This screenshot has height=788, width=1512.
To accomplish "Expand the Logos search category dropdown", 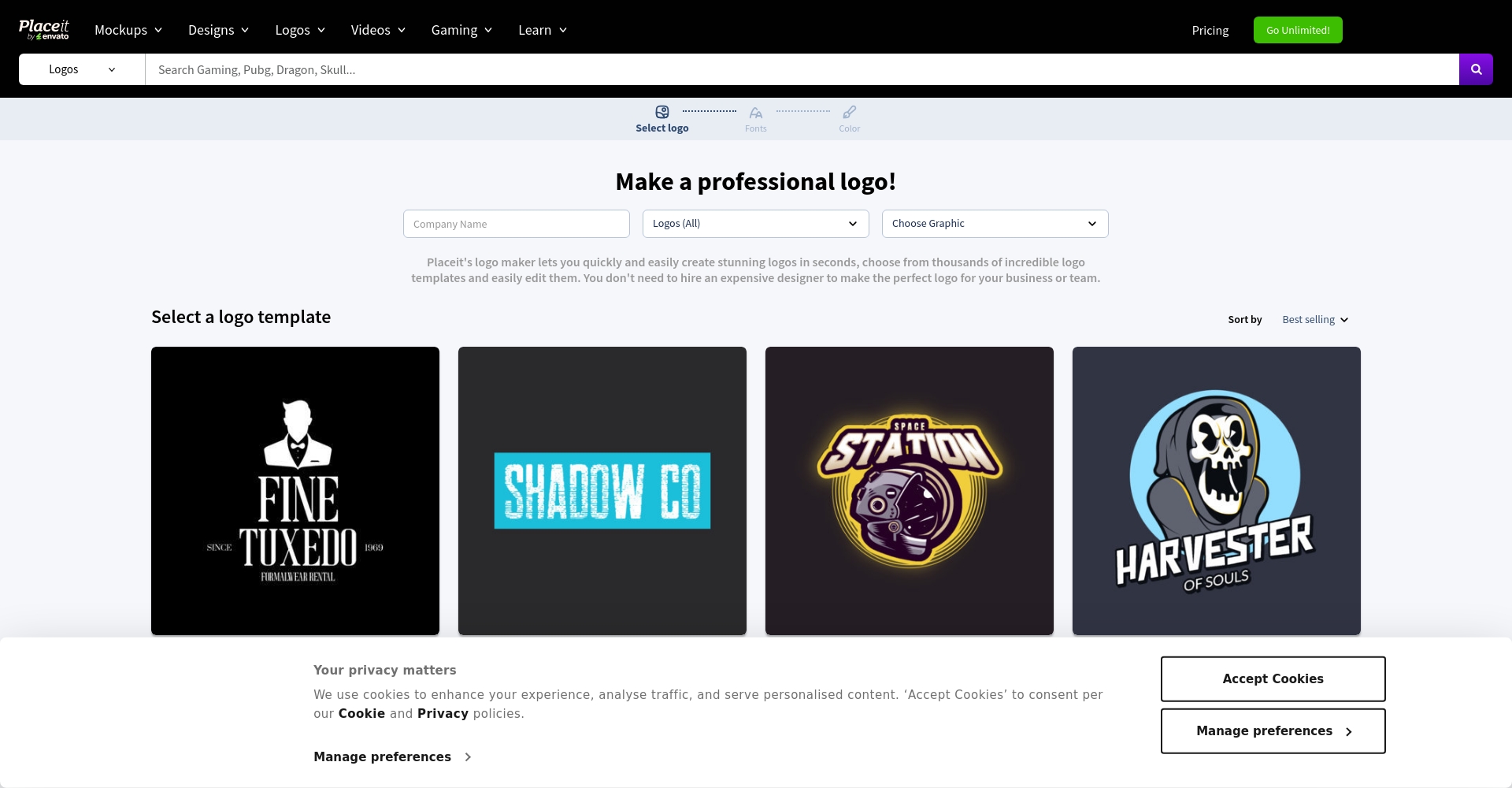I will click(x=82, y=69).
